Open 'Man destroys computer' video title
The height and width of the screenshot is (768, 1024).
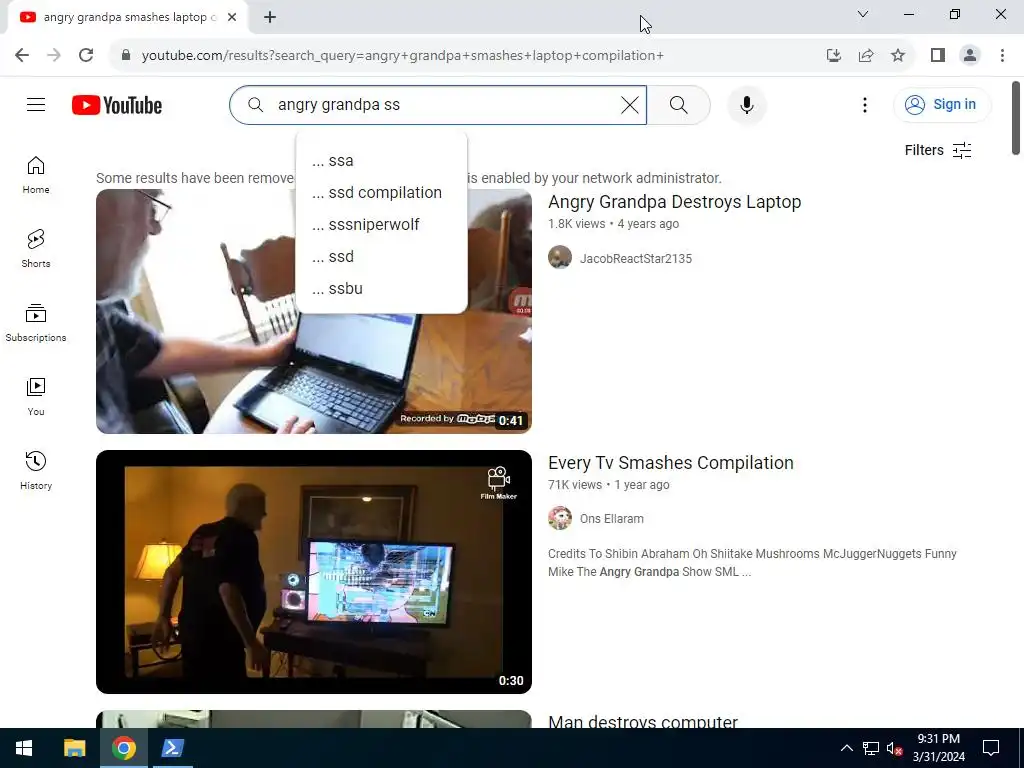tap(643, 720)
